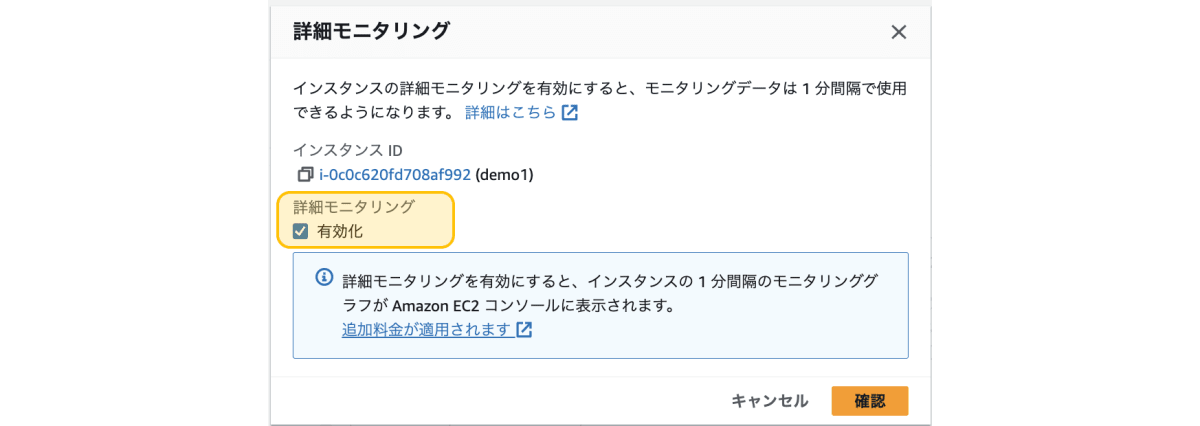The width and height of the screenshot is (1200, 426).
Task: Click the external-link icon beside 詳細はこちら
Action: (569, 113)
